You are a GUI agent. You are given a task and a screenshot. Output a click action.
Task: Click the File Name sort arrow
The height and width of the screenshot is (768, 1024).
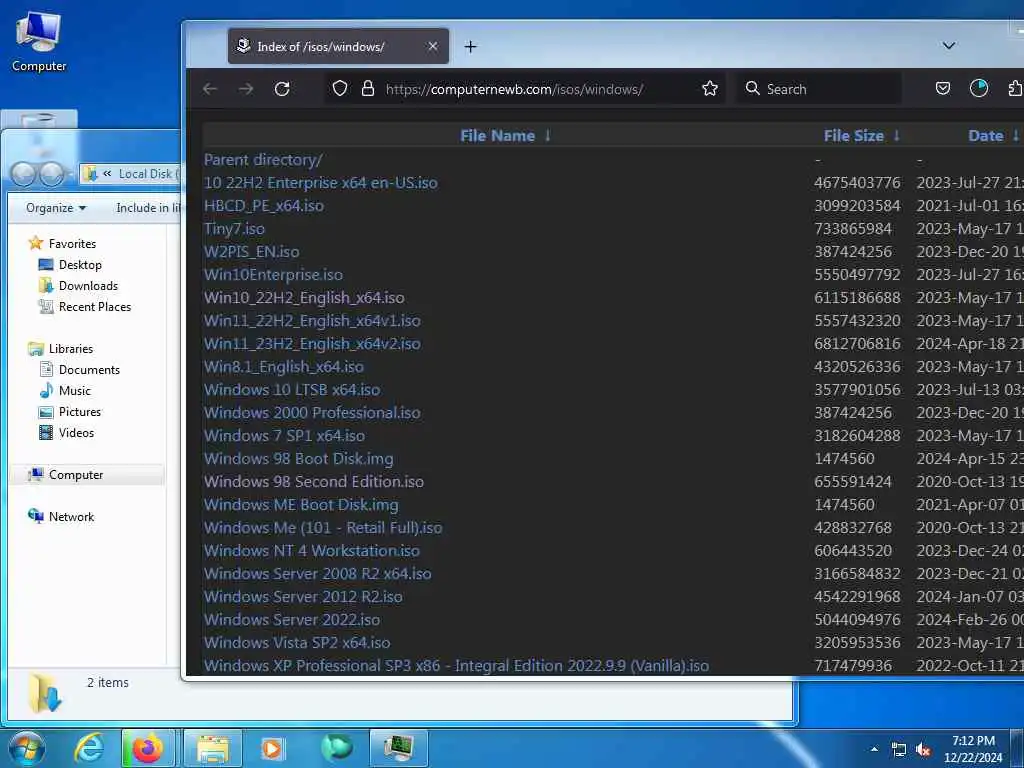point(547,136)
